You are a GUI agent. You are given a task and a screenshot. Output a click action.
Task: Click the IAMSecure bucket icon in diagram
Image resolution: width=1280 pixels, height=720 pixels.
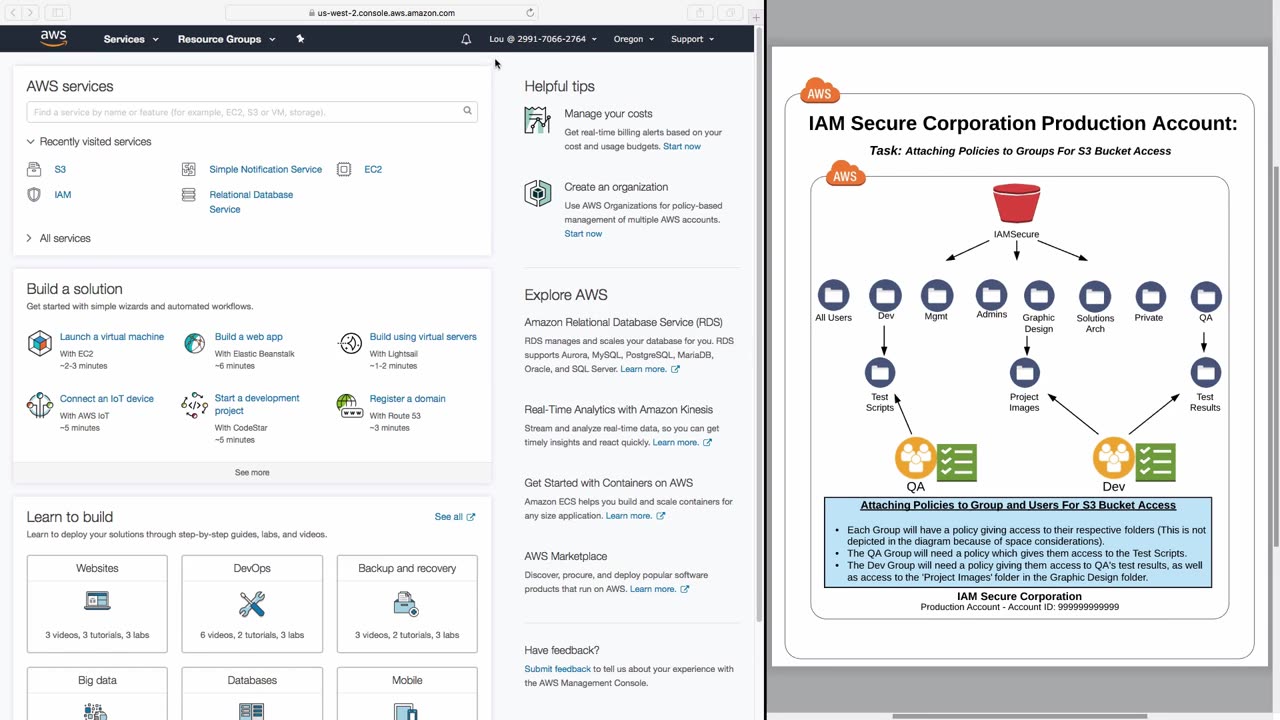[x=1016, y=204]
